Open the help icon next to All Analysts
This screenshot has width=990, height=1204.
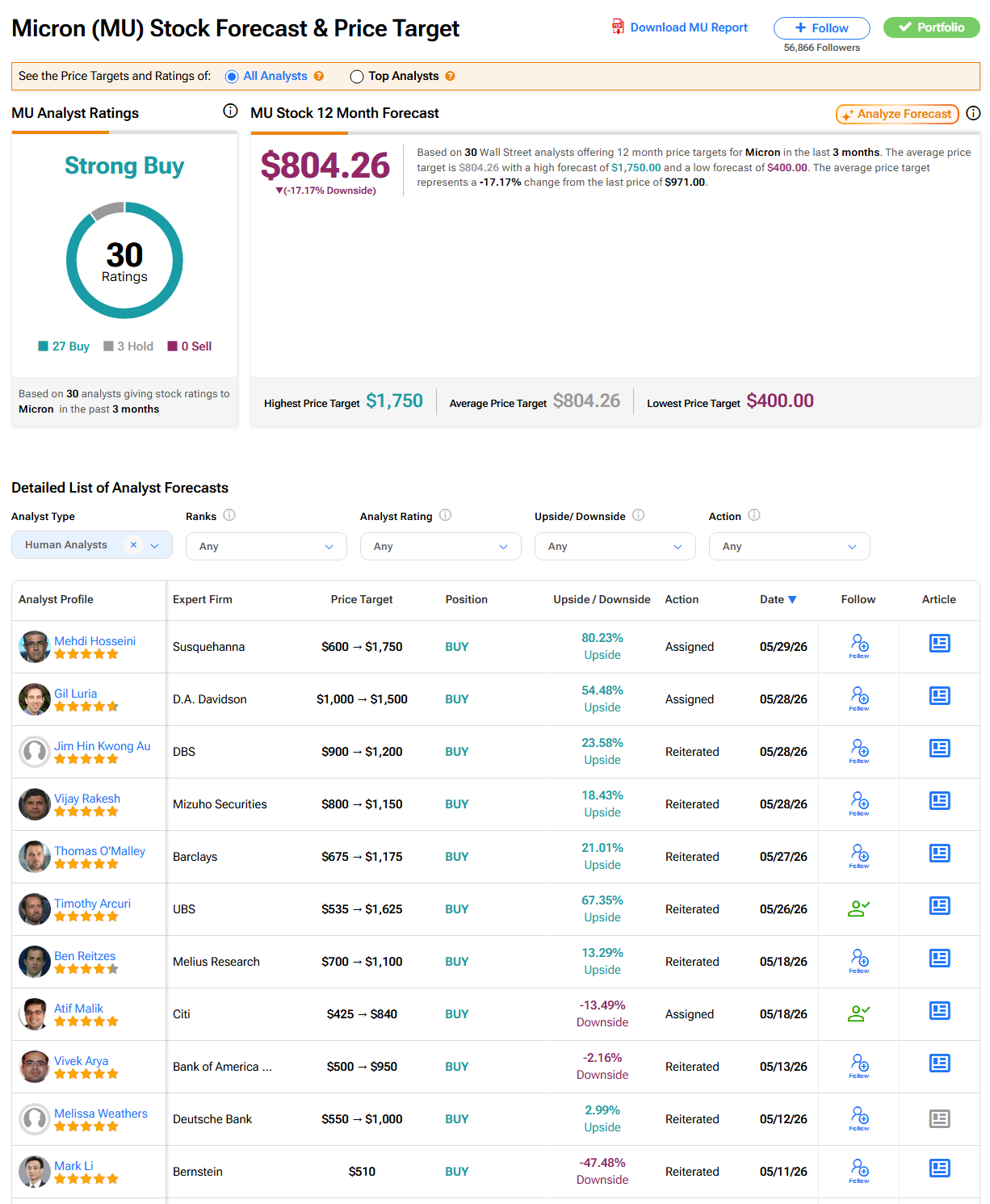(x=319, y=76)
